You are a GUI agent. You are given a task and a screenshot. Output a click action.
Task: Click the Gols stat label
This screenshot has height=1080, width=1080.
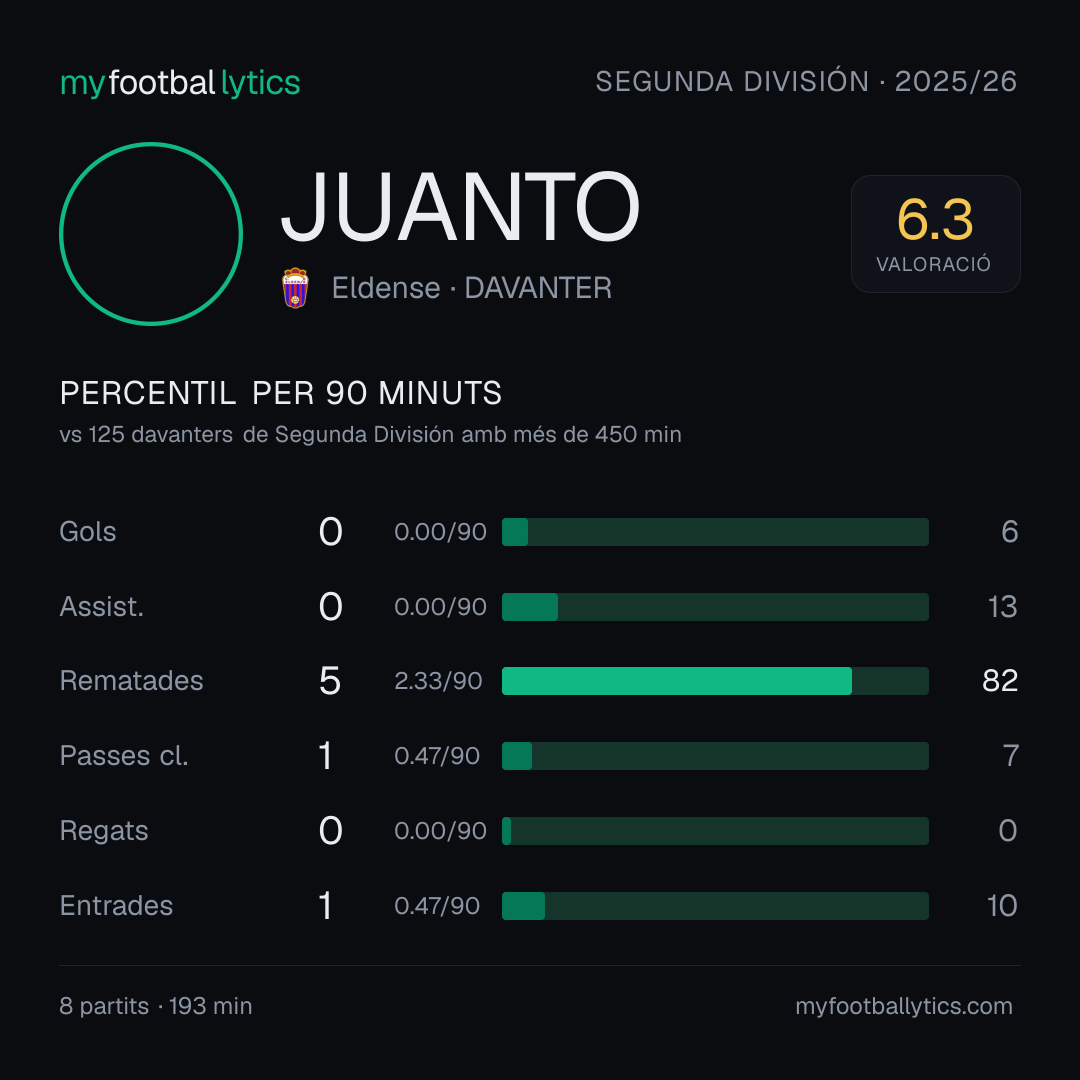coord(87,532)
